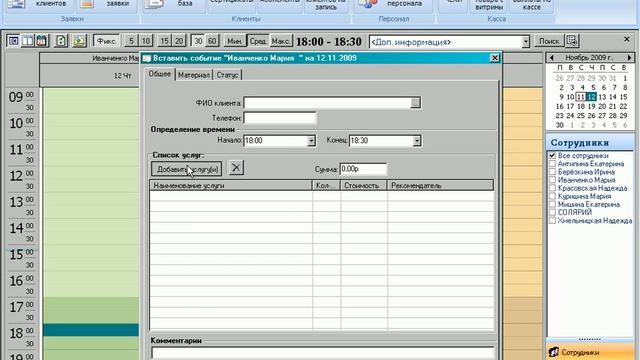
Task: Switch to the Общее tab
Action: 160,74
